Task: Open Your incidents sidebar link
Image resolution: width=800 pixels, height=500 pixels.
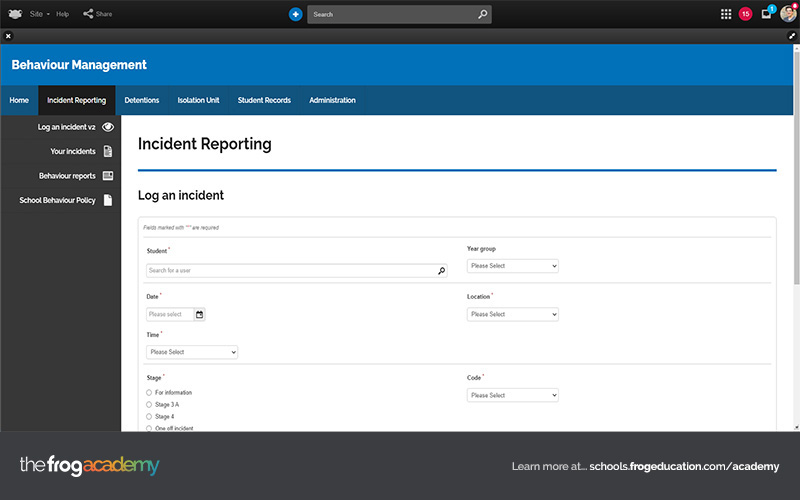Action: point(72,152)
